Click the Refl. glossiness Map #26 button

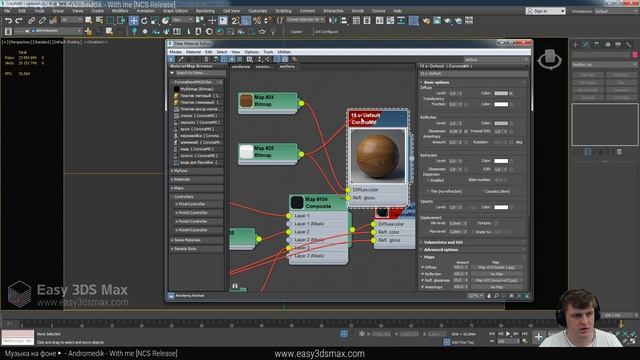(497, 280)
